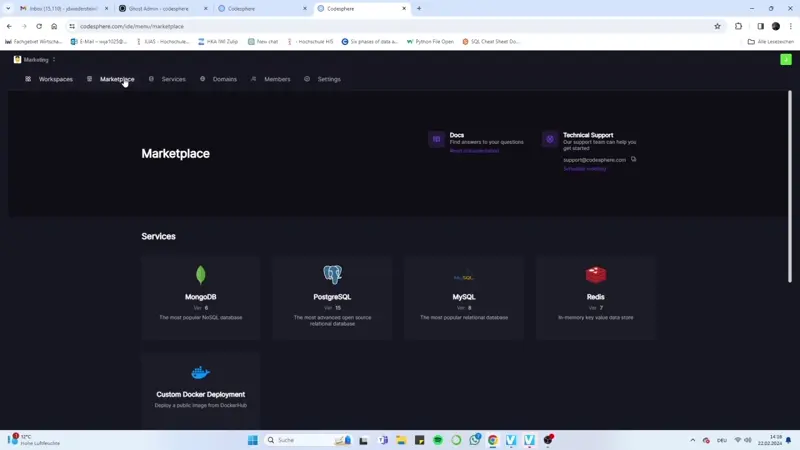Click the Docs book icon
The width and height of the screenshot is (800, 450).
coord(436,140)
